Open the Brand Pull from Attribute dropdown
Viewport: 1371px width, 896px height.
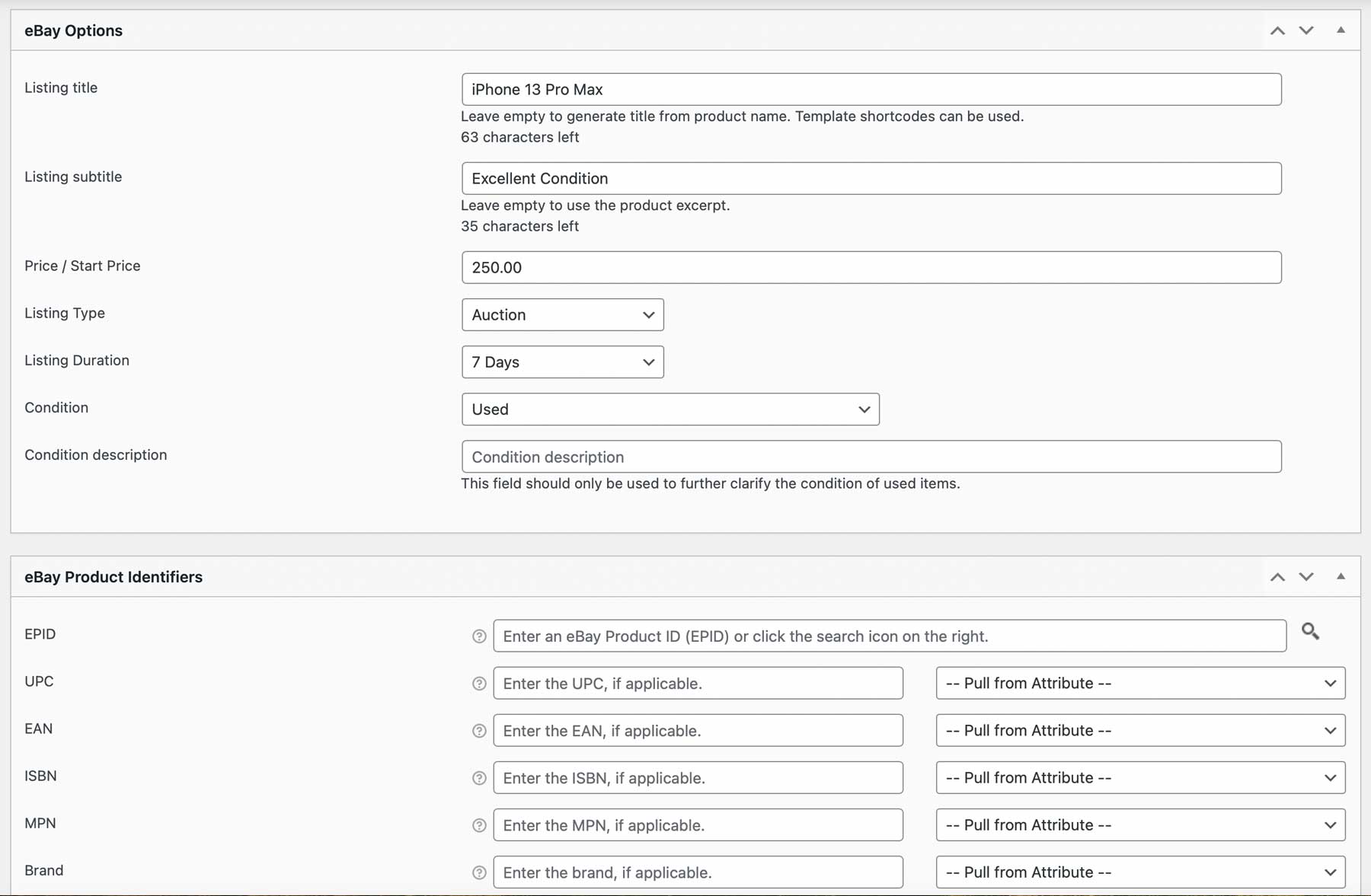coord(1139,872)
